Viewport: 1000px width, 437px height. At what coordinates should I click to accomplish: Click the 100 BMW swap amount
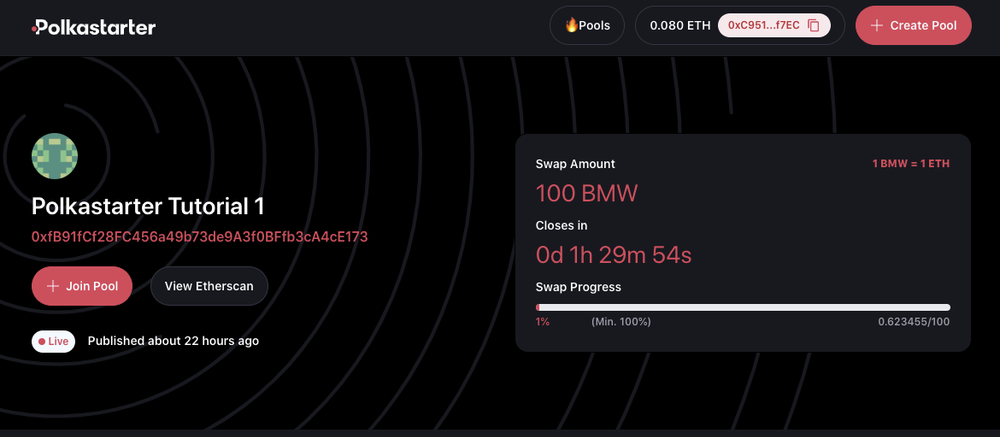point(587,193)
